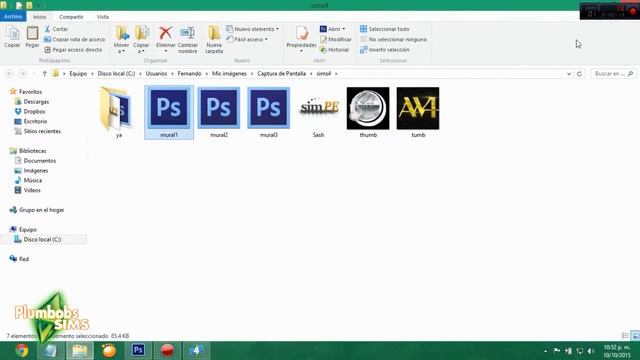
Task: Expand address bar history dropdown
Action: 569,74
